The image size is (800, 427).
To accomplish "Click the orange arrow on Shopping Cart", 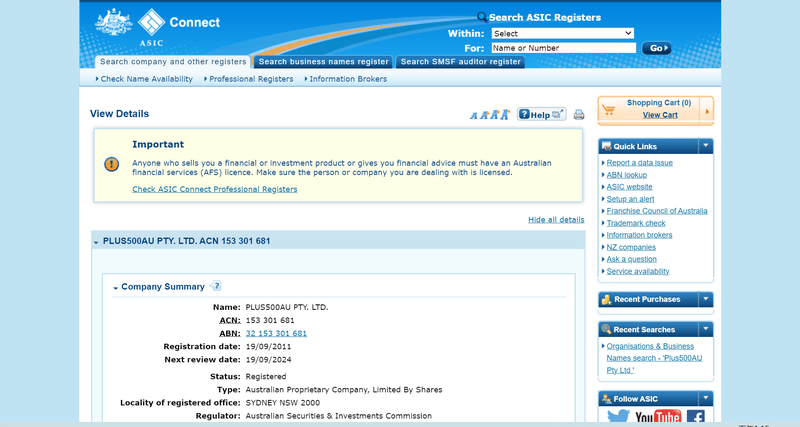I will pos(707,110).
